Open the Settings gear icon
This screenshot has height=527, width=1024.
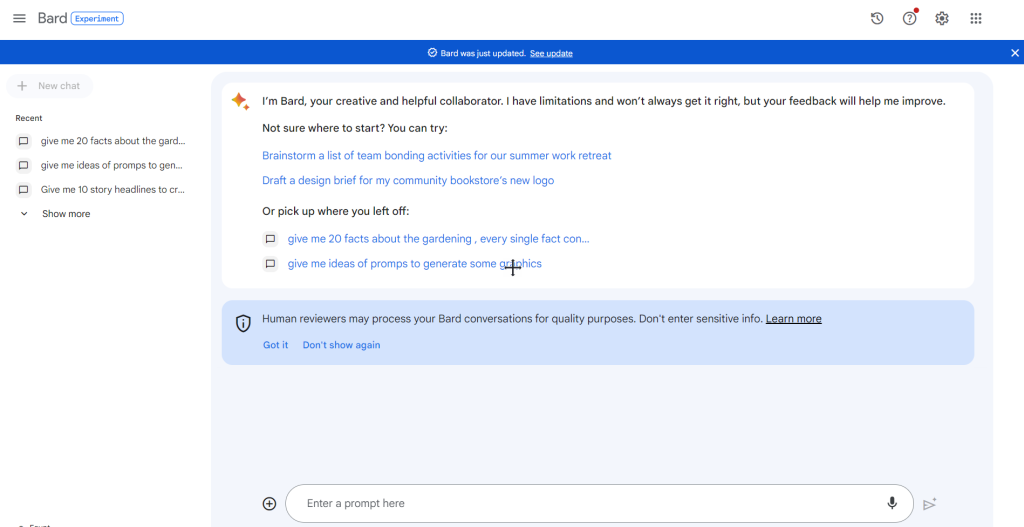pyautogui.click(x=942, y=18)
